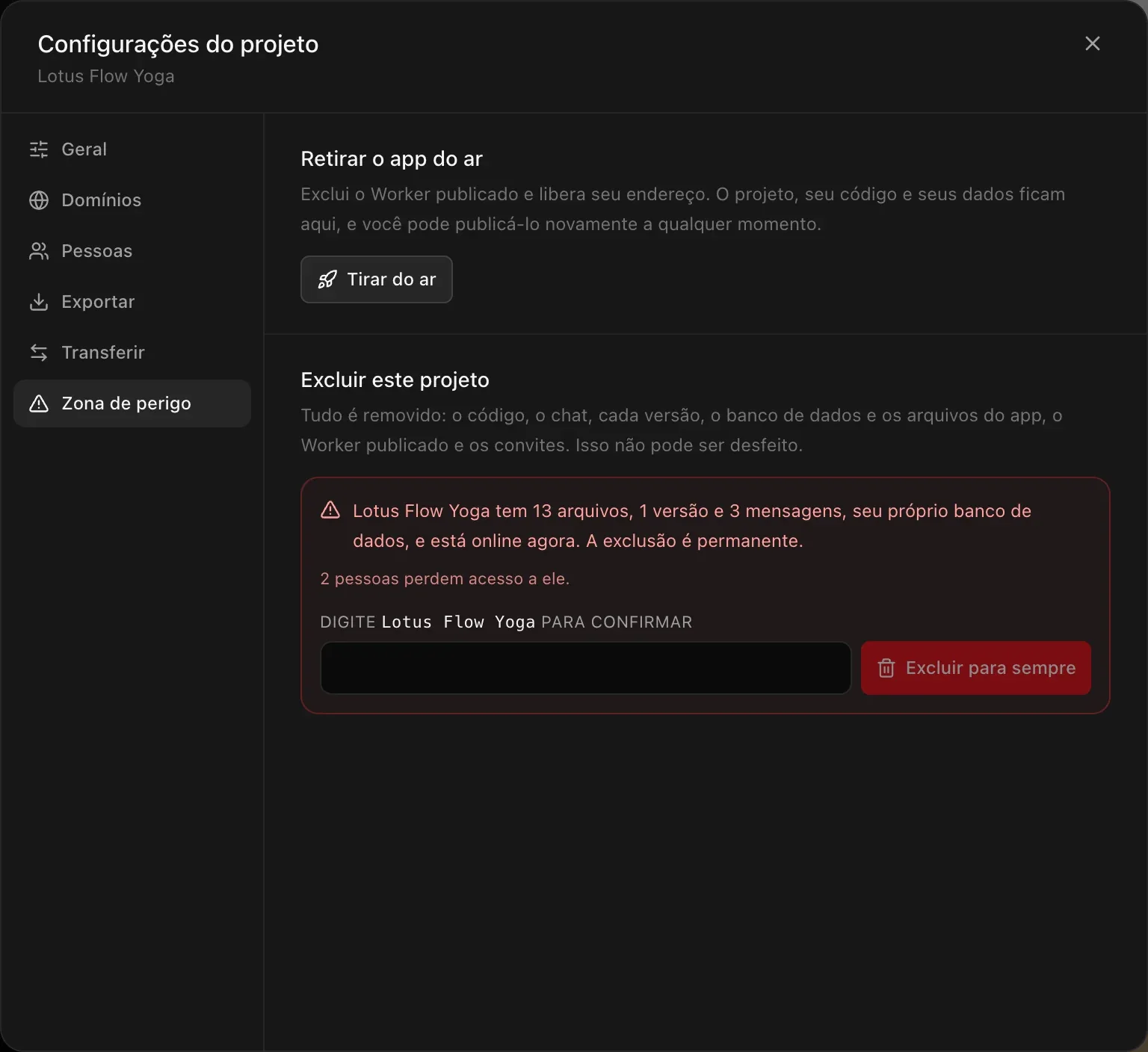Click the heading "Excluir este projeto"
Screen dimensions: 1148x1052
coord(395,380)
